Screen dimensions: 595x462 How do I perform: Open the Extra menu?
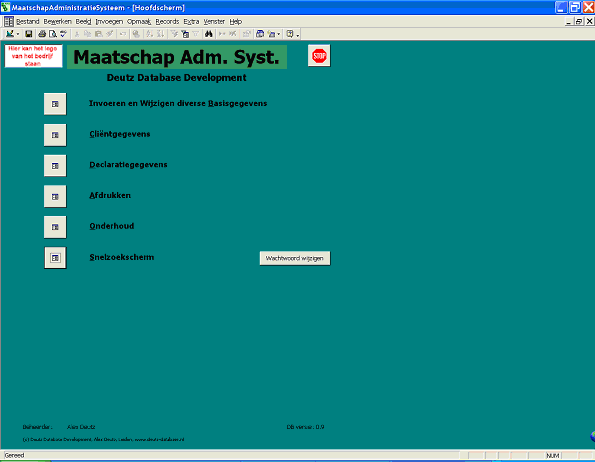tap(191, 22)
